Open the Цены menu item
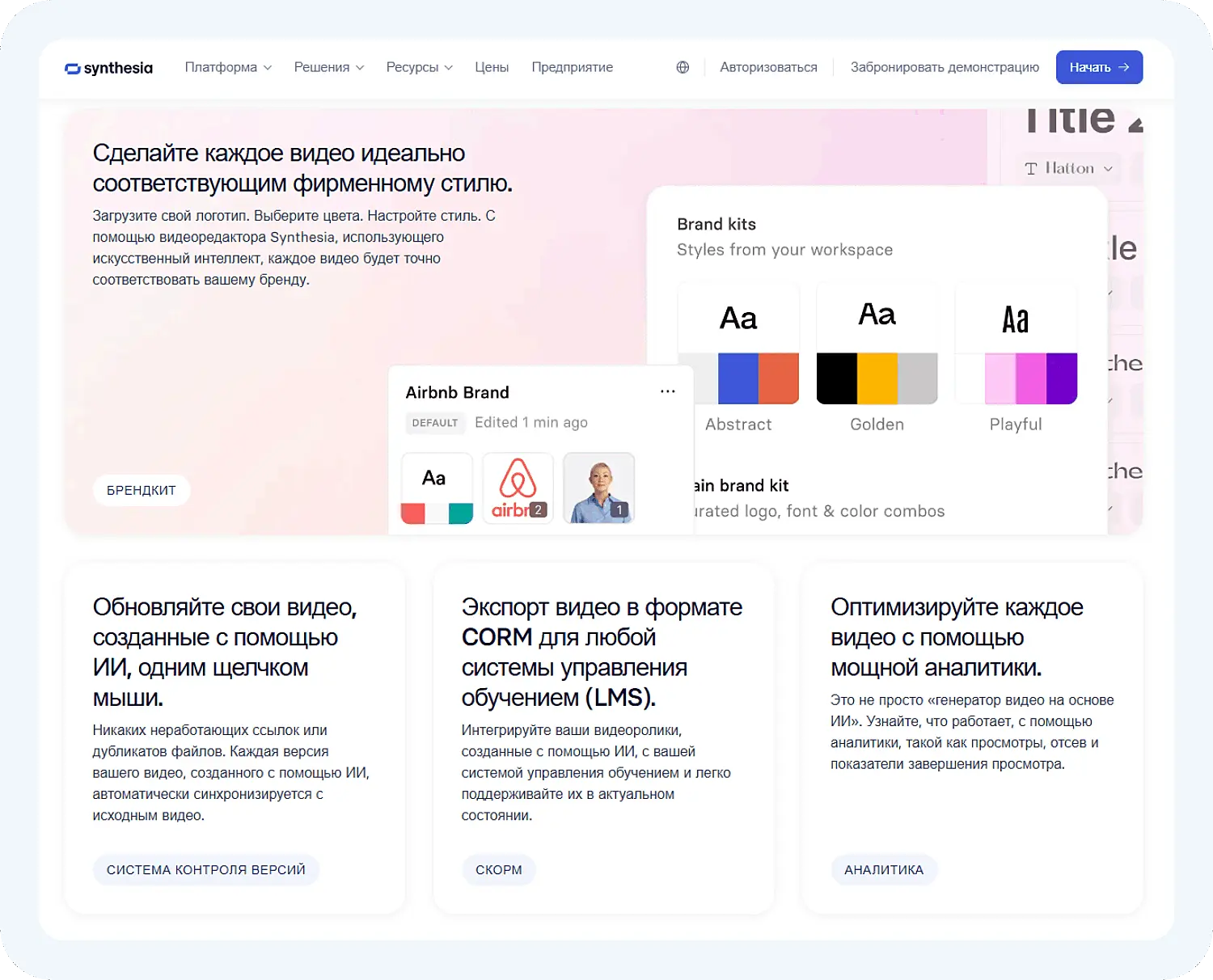Image resolution: width=1213 pixels, height=980 pixels. click(x=492, y=67)
